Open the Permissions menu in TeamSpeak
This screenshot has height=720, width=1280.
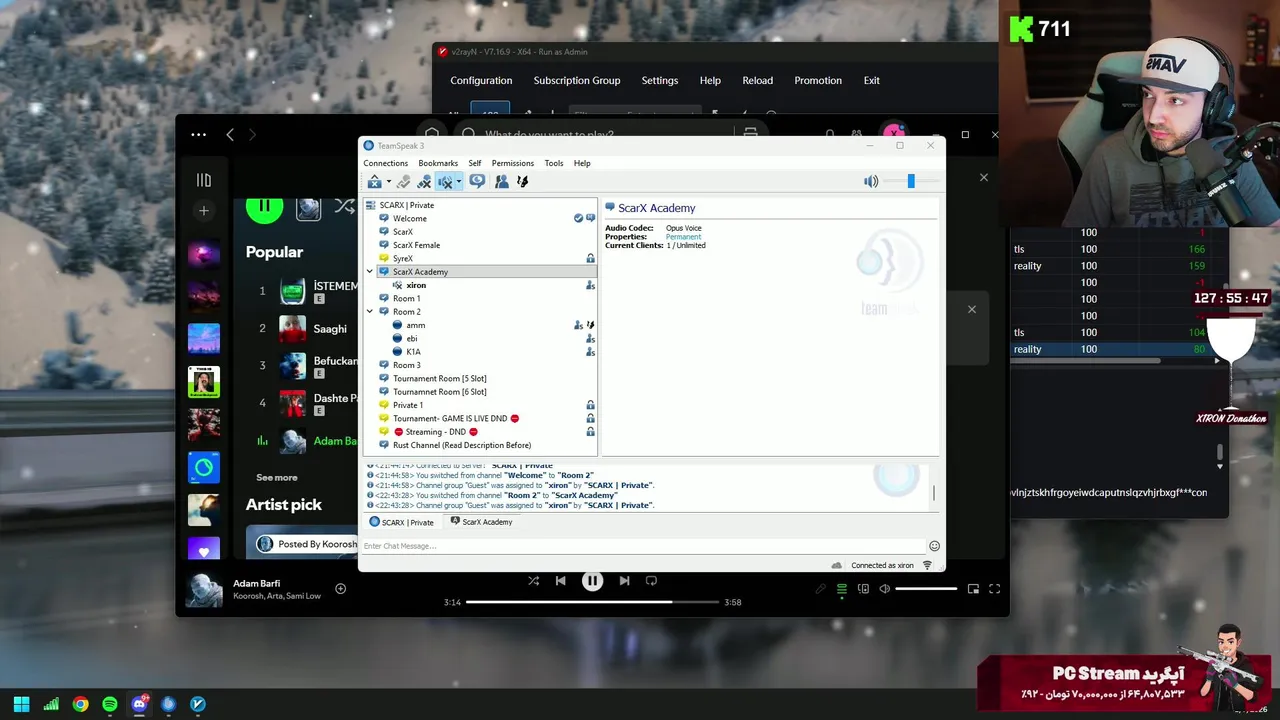point(512,163)
